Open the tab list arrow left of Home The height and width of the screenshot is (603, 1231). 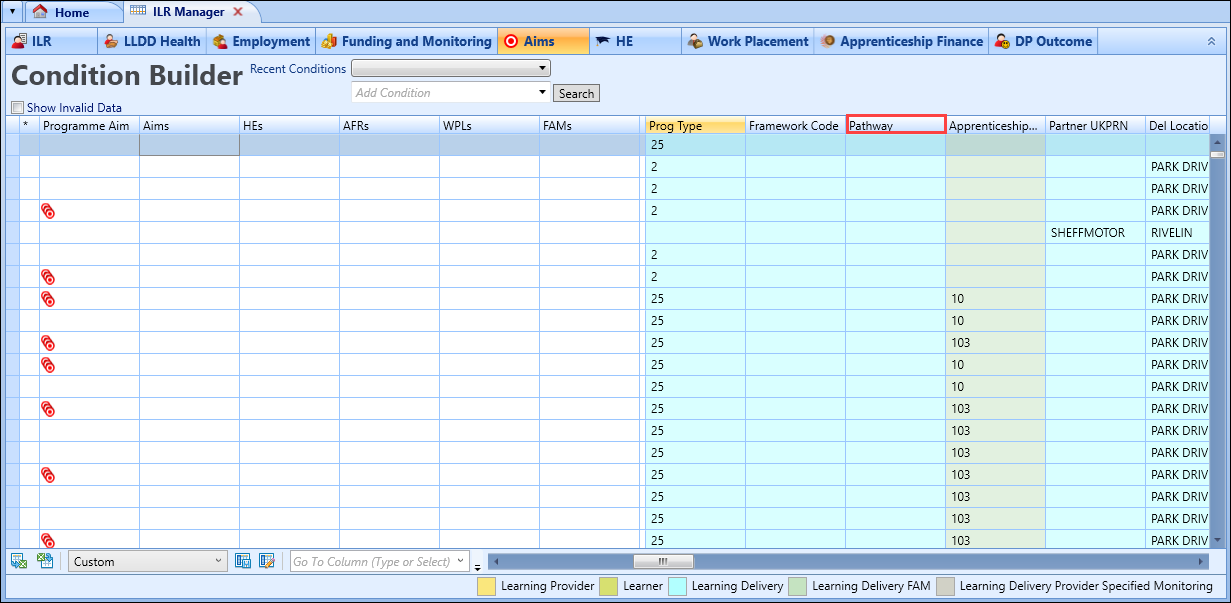[x=11, y=12]
